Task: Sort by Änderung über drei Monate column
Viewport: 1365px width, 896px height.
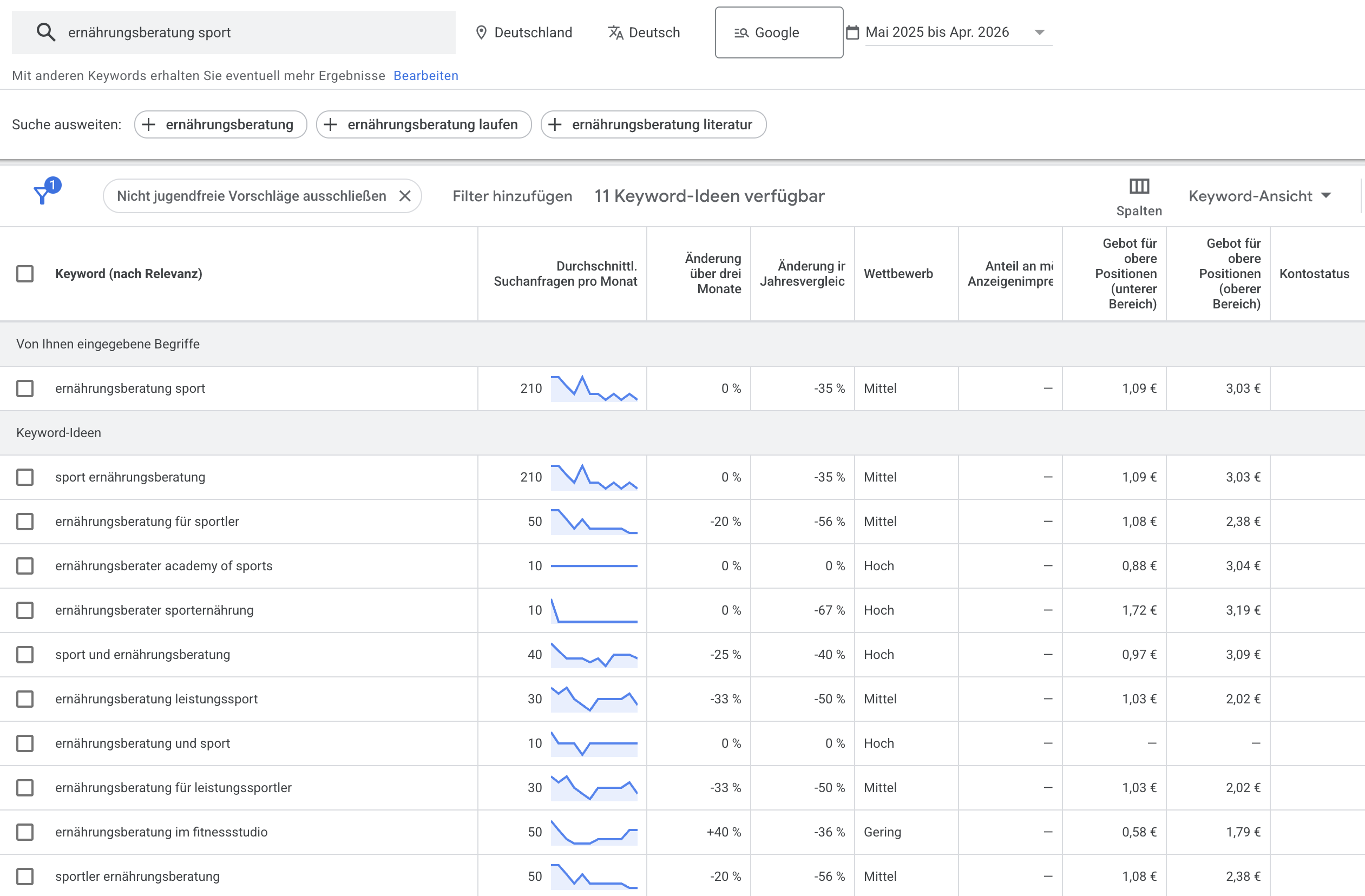Action: click(713, 273)
